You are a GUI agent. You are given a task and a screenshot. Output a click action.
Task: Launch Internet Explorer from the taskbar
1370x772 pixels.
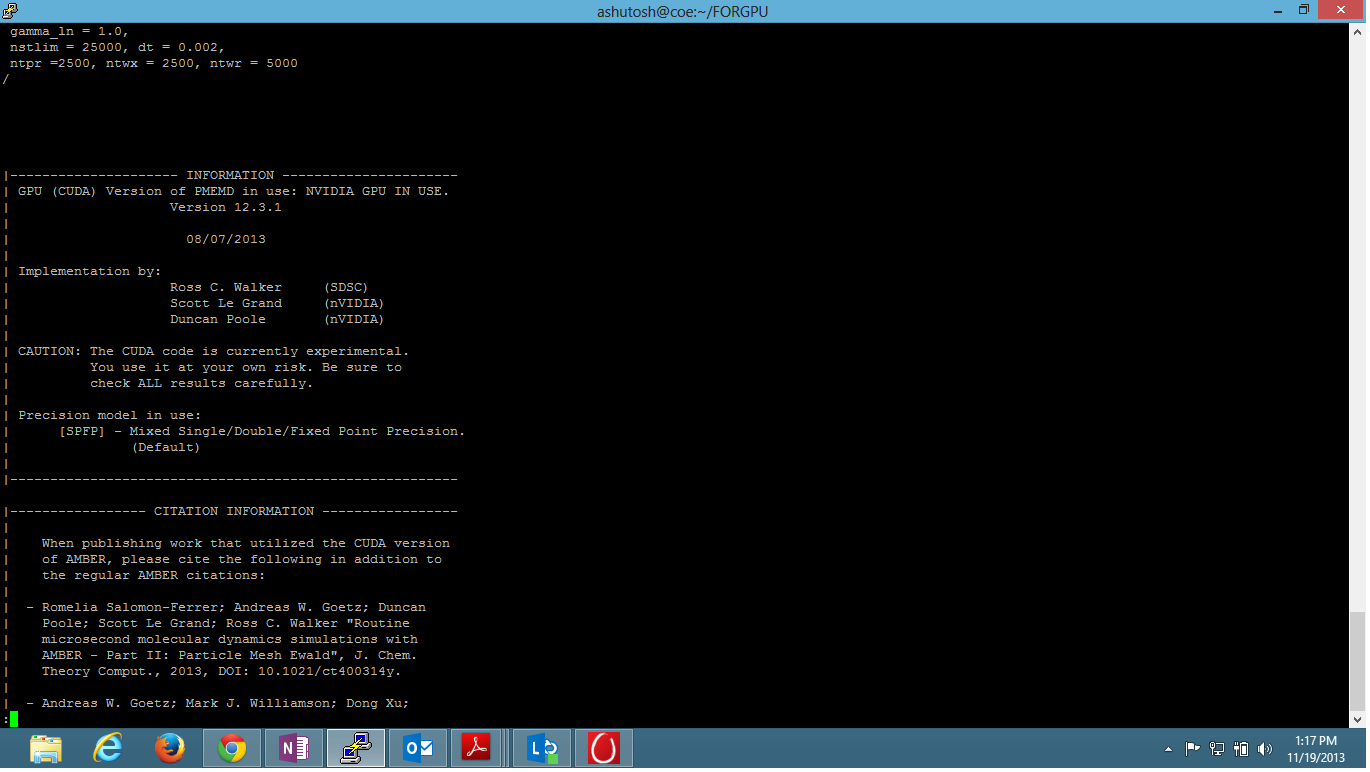point(108,748)
